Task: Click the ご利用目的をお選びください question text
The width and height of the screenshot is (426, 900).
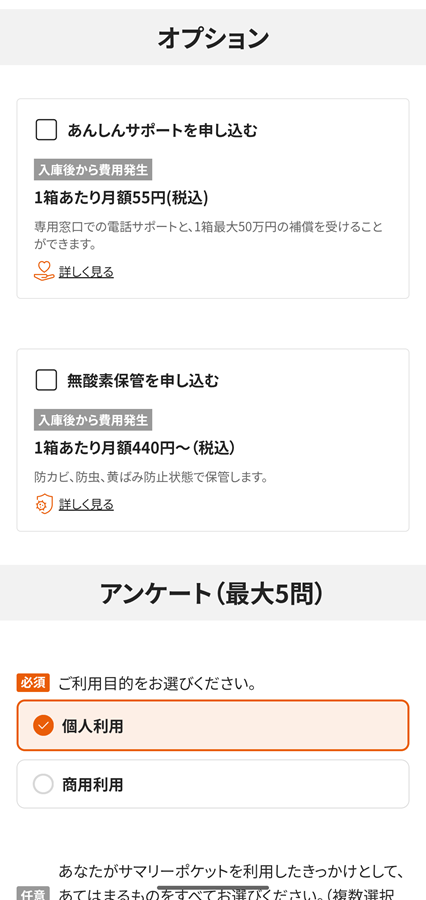Action: tap(157, 684)
